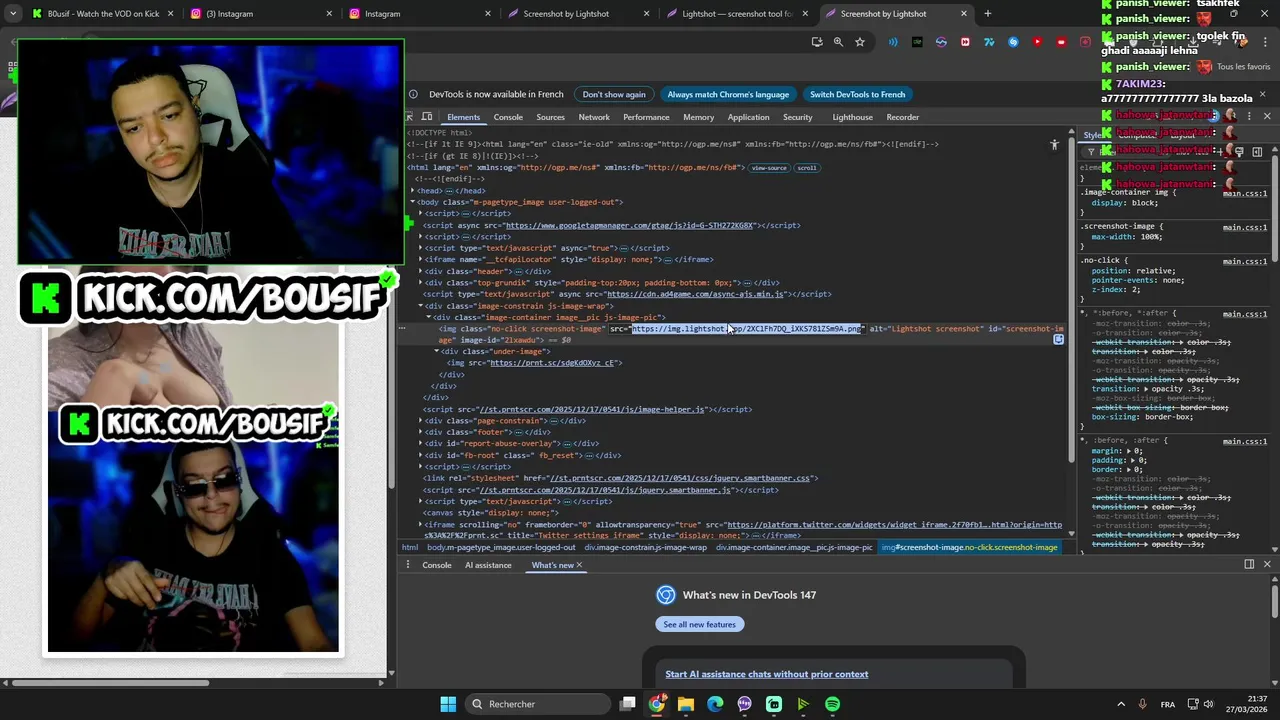Click the drawer dock-side toggle icon
The width and height of the screenshot is (1280, 720).
pyautogui.click(x=1249, y=565)
